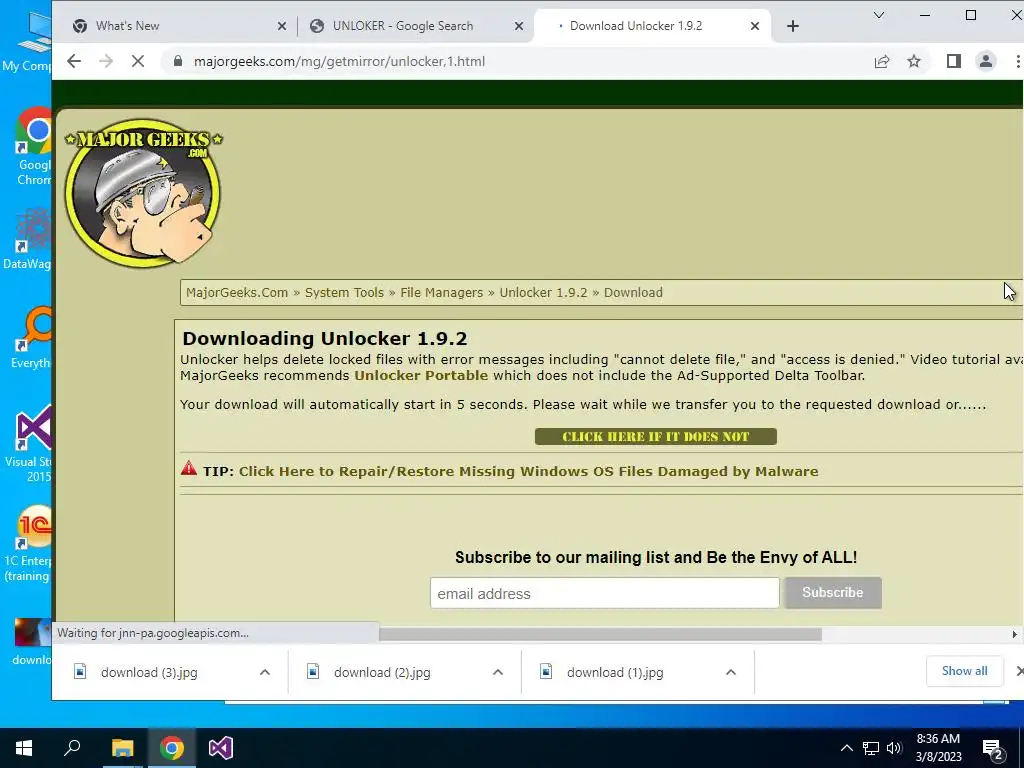Image resolution: width=1024 pixels, height=768 pixels.
Task: Open tab search dropdown chevron
Action: pos(879,15)
